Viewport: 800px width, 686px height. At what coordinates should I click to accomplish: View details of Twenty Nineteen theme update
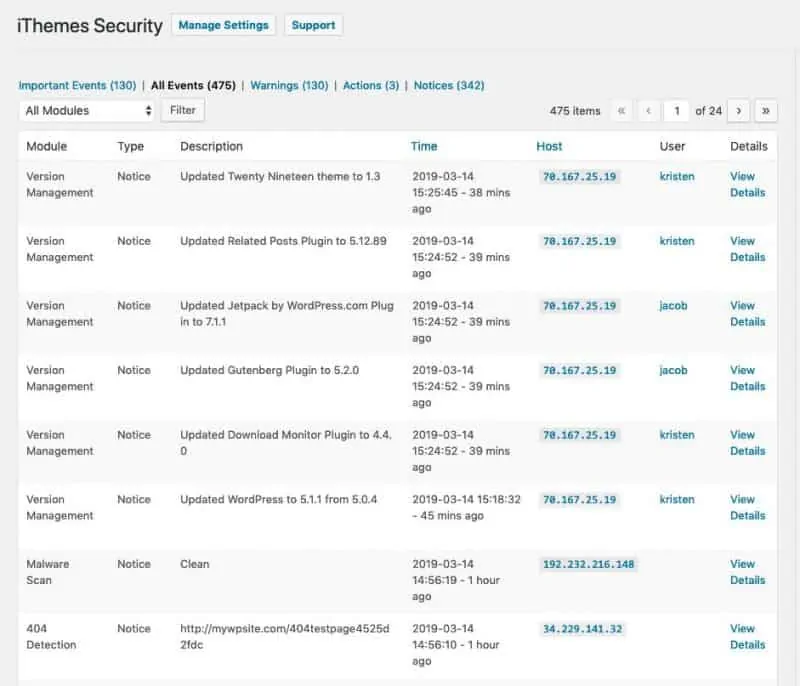coord(747,185)
